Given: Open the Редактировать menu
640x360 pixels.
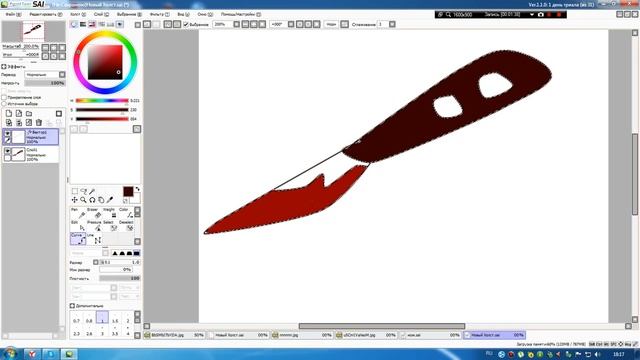Looking at the screenshot, I should tap(46, 14).
